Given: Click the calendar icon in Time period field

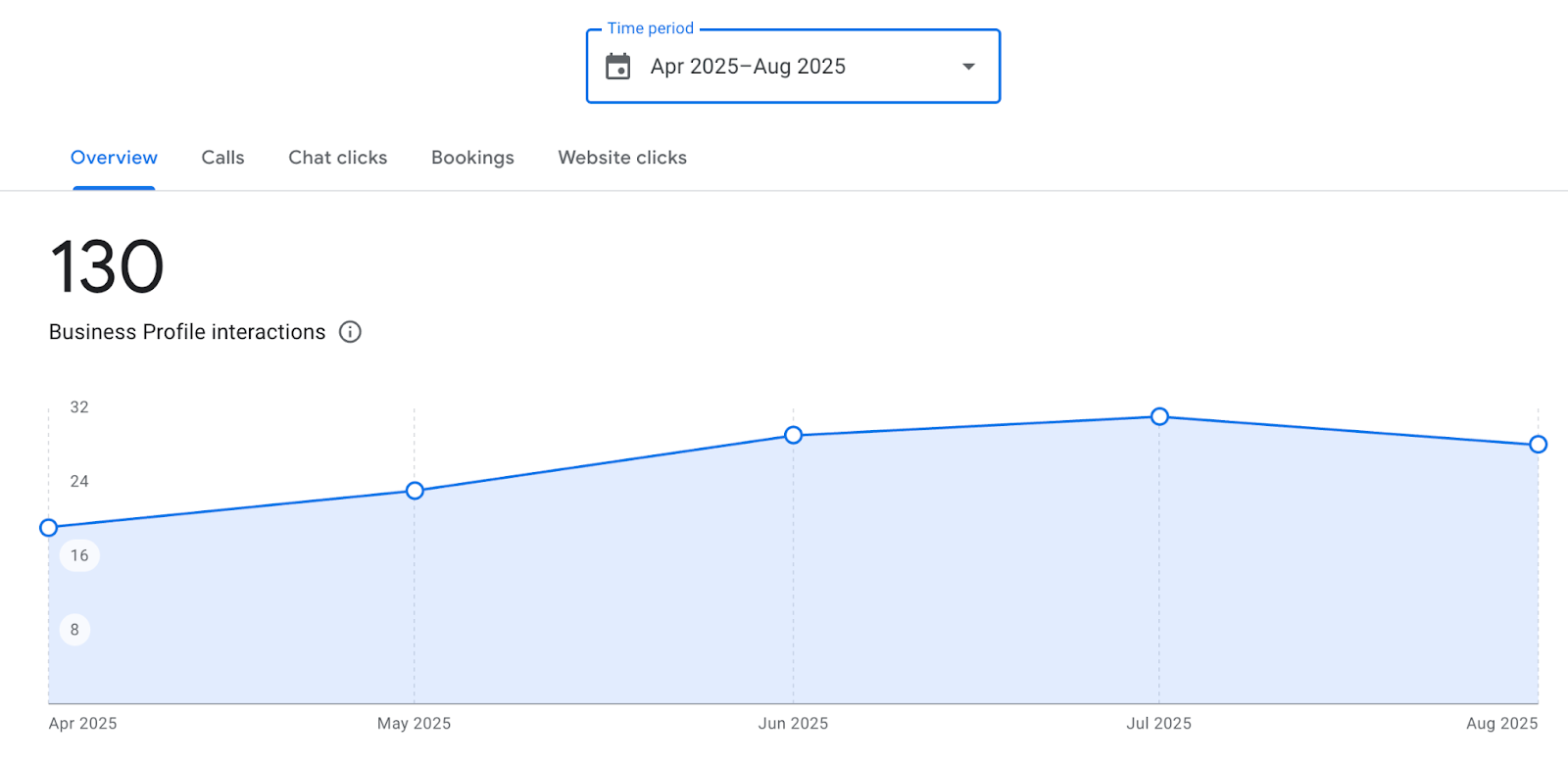Looking at the screenshot, I should click(x=618, y=67).
